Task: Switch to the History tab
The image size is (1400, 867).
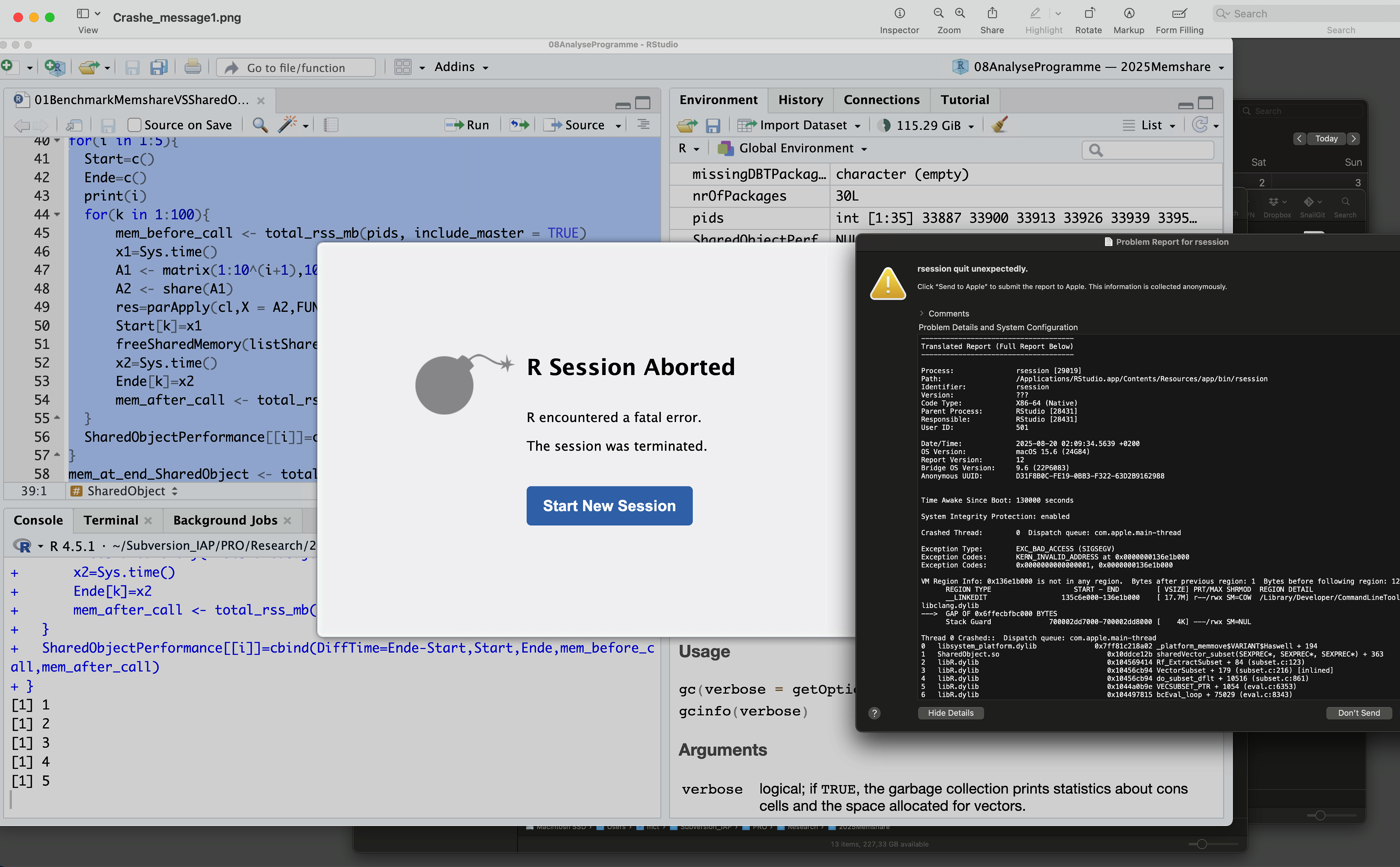Action: [x=800, y=99]
